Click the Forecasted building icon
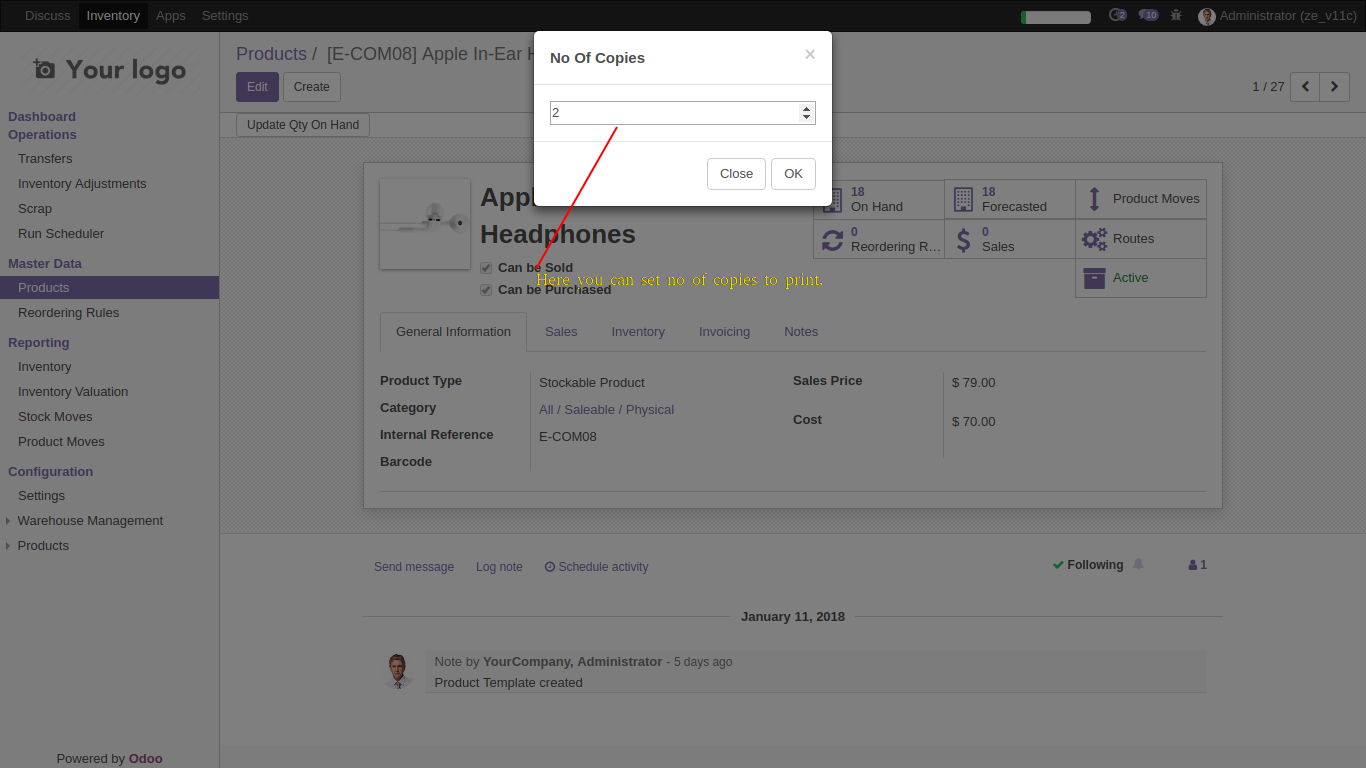The height and width of the screenshot is (768, 1366). pos(963,199)
